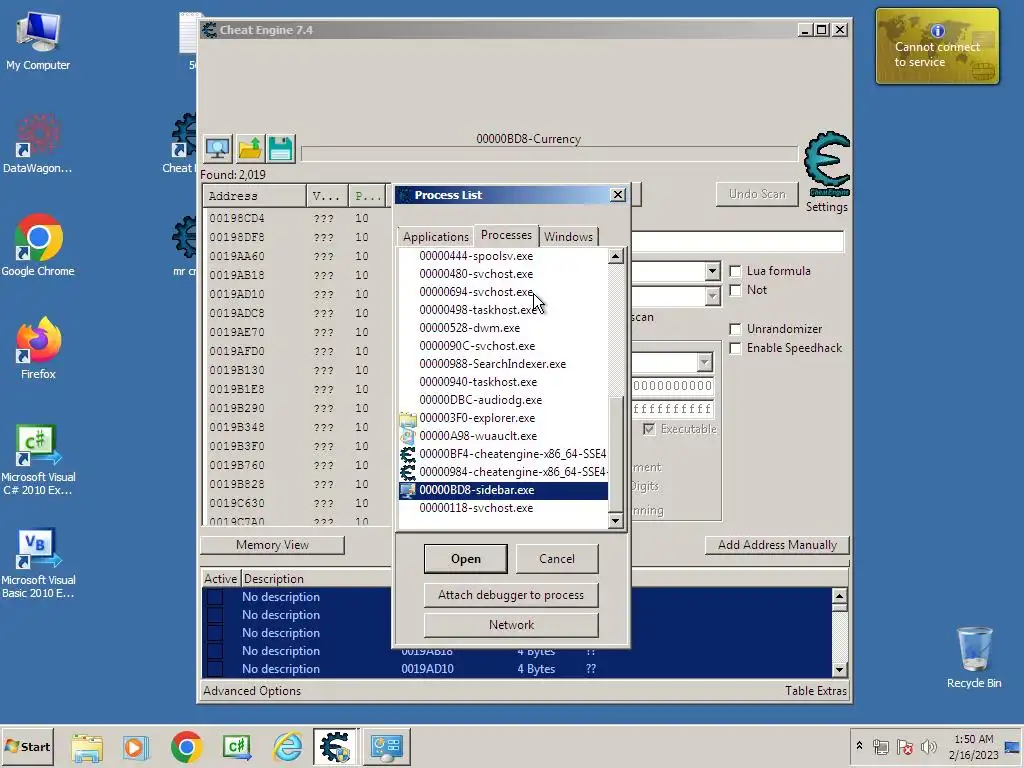Switch to Windows tab
The height and width of the screenshot is (768, 1024).
point(568,237)
